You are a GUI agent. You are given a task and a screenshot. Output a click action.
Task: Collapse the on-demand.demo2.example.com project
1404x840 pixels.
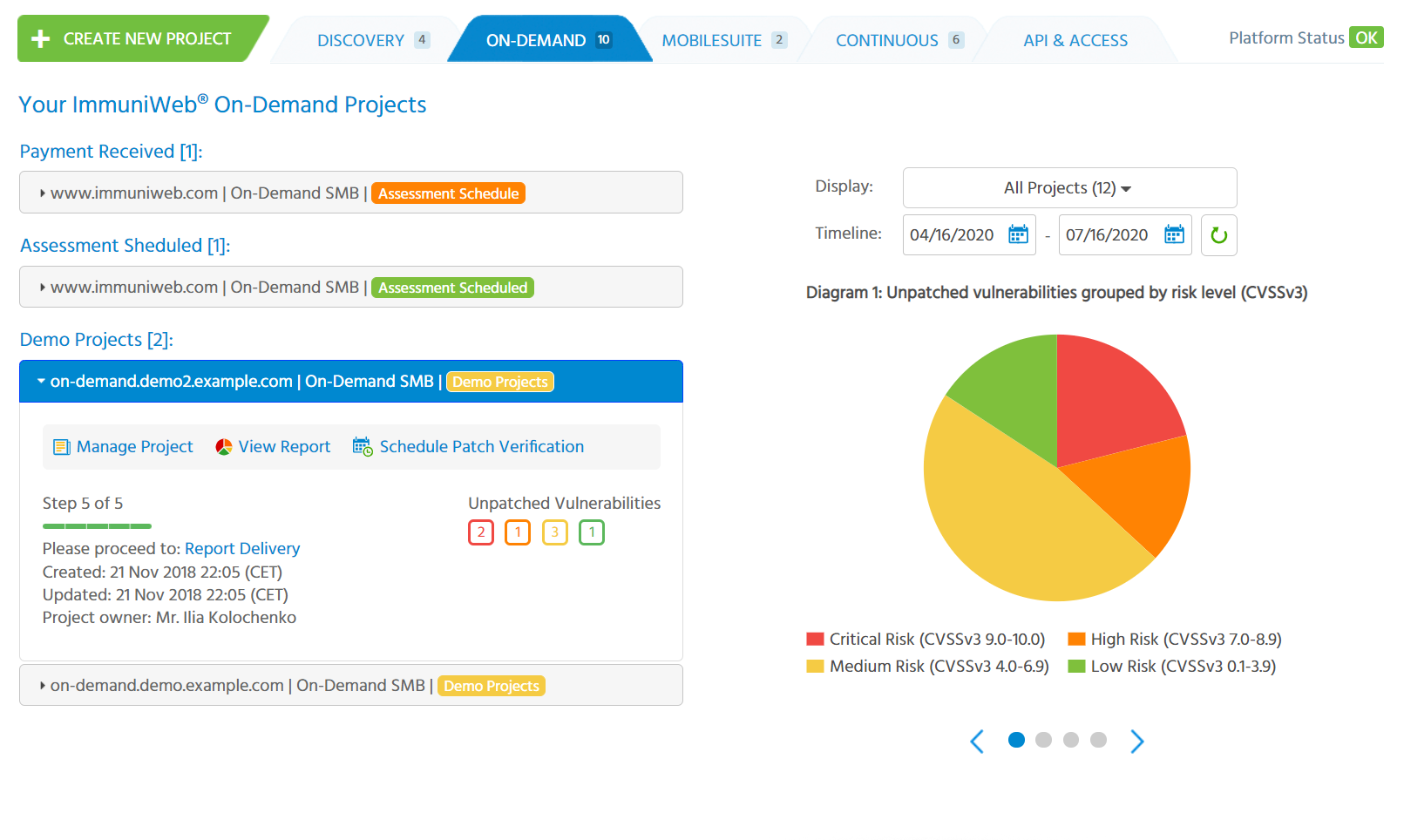coord(351,382)
